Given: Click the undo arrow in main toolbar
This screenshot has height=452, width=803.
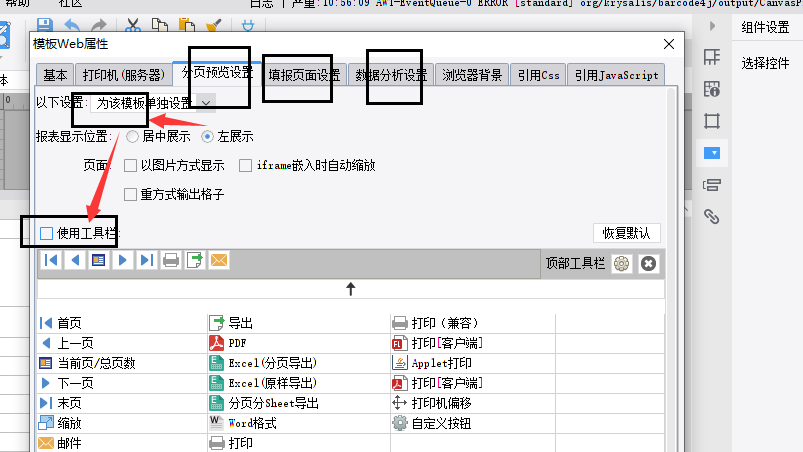Looking at the screenshot, I should (72, 25).
